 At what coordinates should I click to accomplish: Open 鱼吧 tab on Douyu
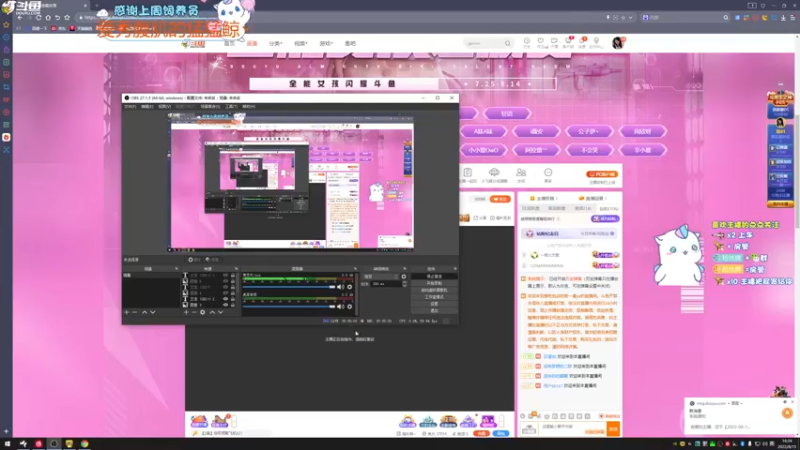tap(350, 43)
